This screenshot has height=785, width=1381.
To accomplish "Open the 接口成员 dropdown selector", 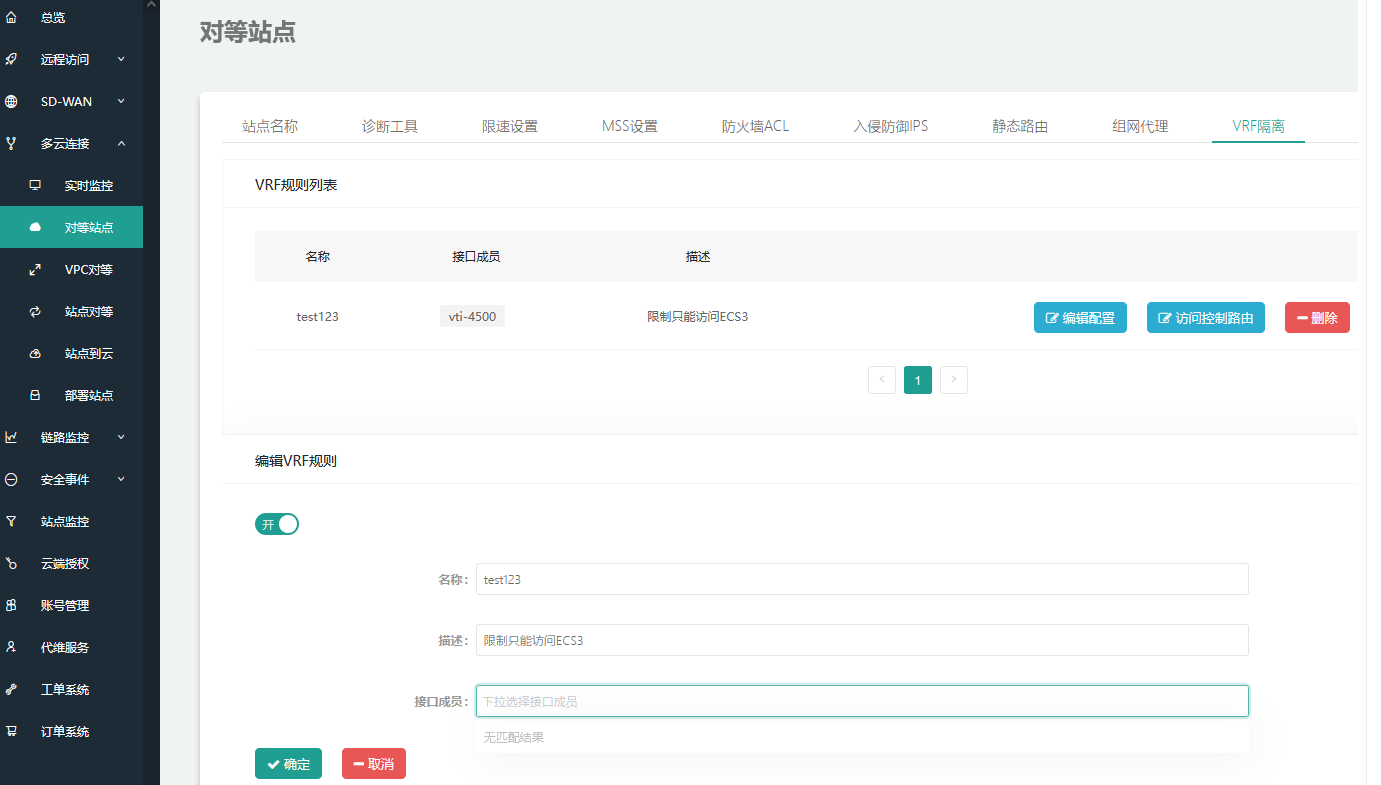I will point(862,701).
